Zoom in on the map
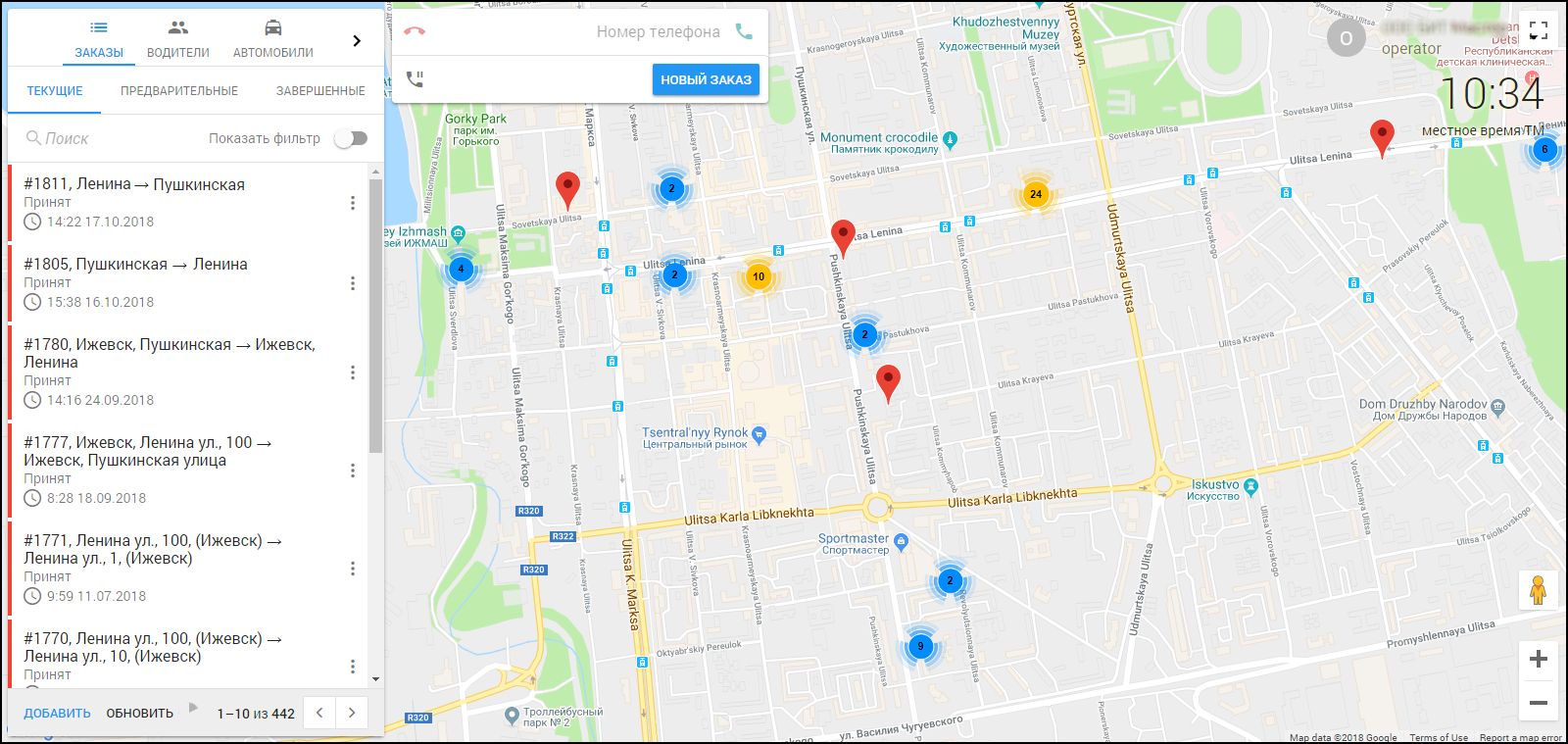 (x=1538, y=659)
